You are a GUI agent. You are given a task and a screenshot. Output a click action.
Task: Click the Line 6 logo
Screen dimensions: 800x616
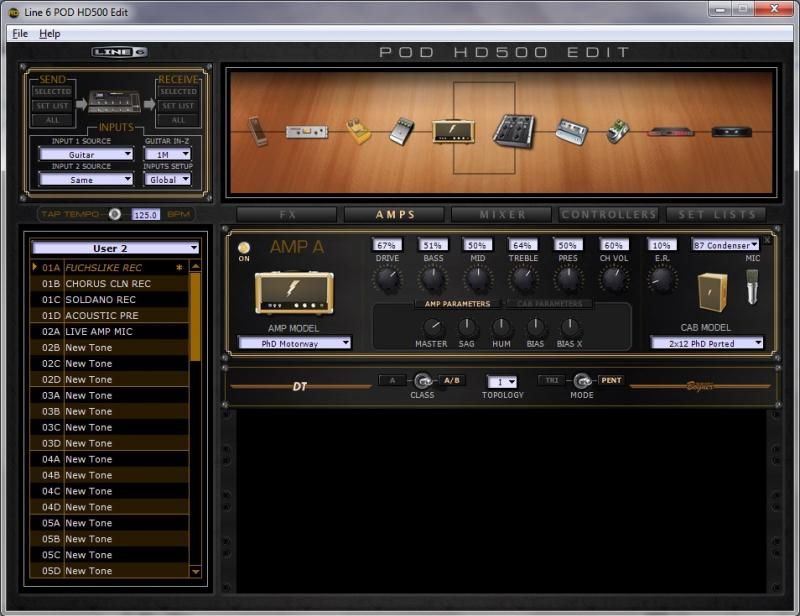[119, 52]
